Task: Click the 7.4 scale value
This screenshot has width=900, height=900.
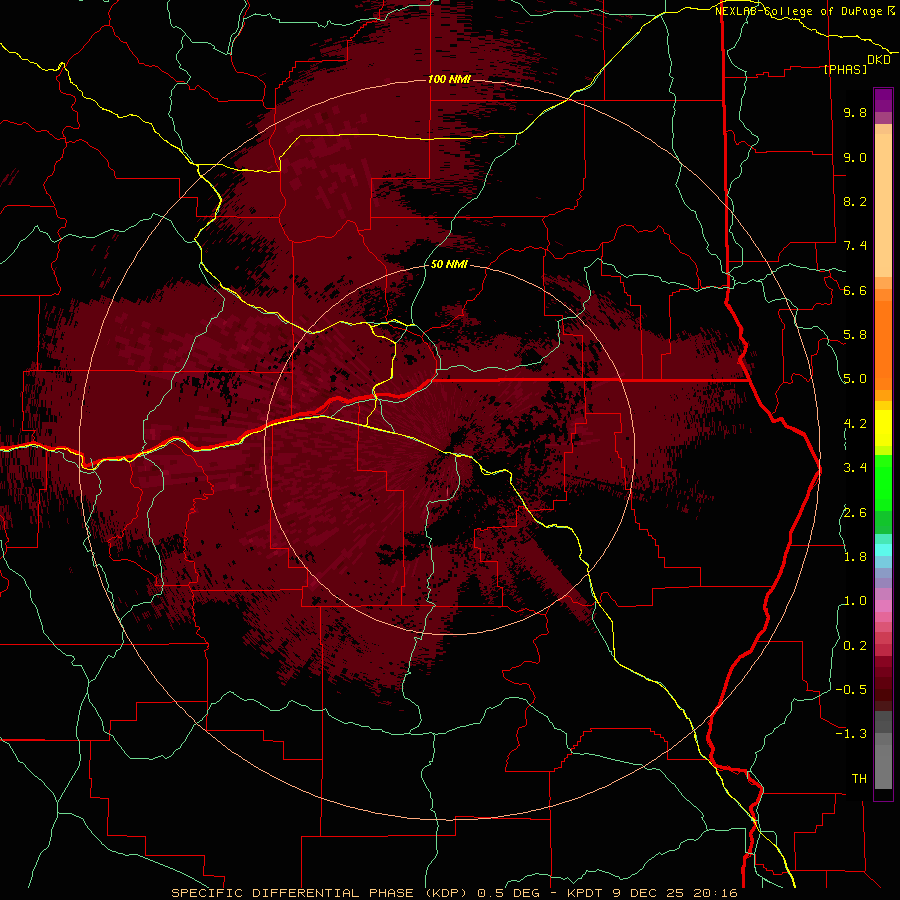Action: click(855, 246)
